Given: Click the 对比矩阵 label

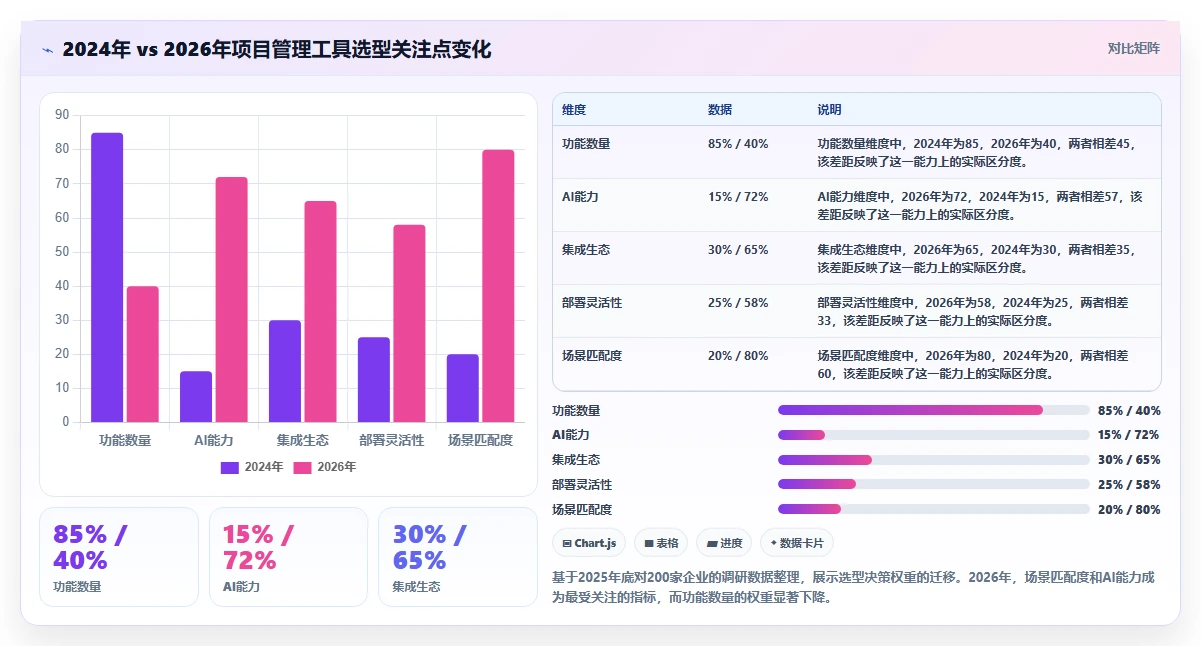Looking at the screenshot, I should click(x=1134, y=48).
